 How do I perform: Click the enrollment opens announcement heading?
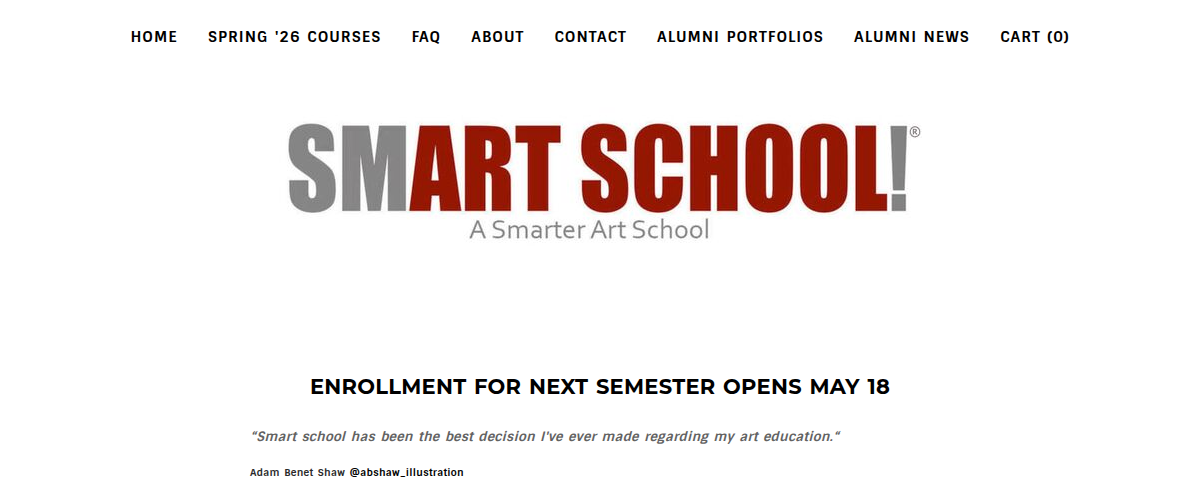point(600,387)
